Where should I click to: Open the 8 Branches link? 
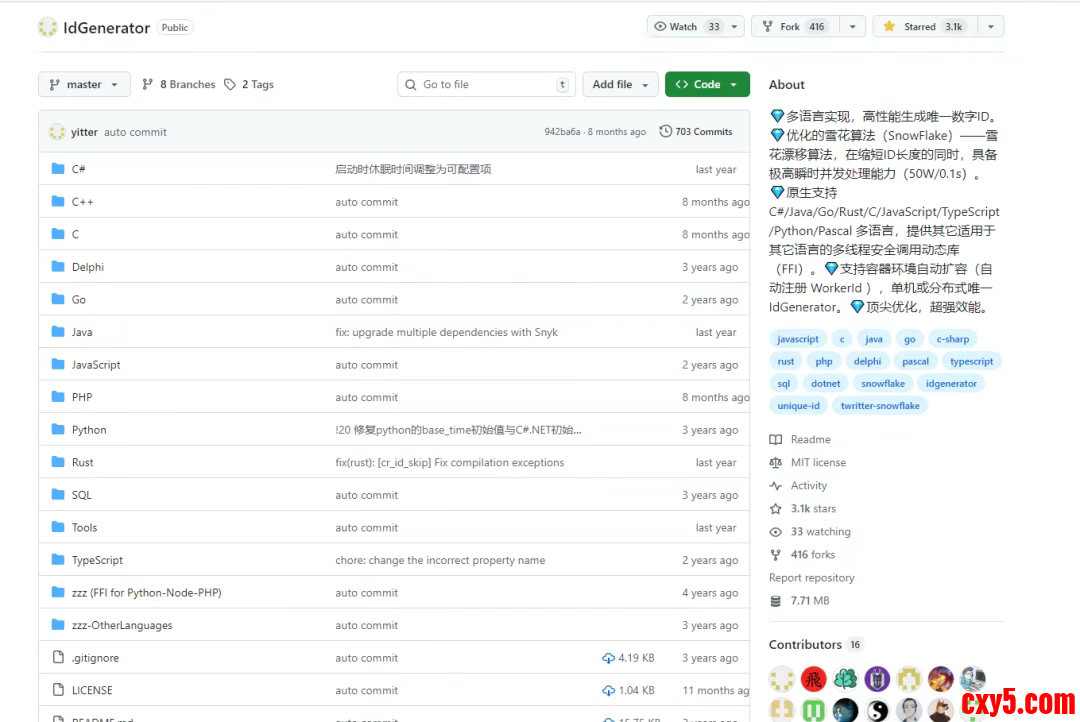(x=179, y=85)
